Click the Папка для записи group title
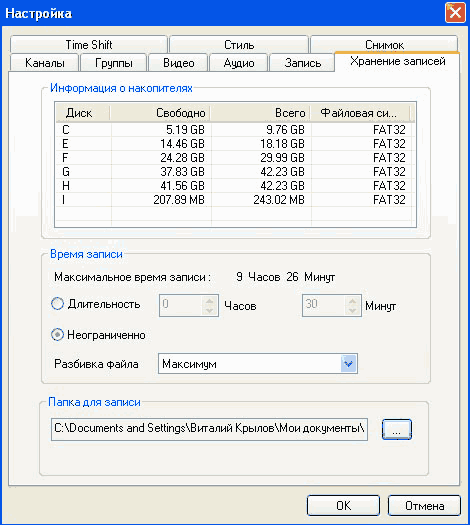The image size is (470, 525). coord(94,402)
